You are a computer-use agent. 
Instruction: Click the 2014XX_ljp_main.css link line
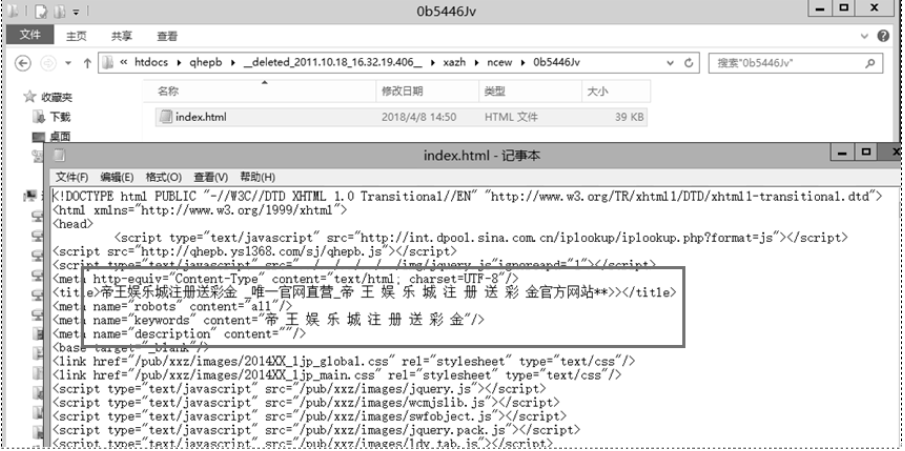click(336, 375)
